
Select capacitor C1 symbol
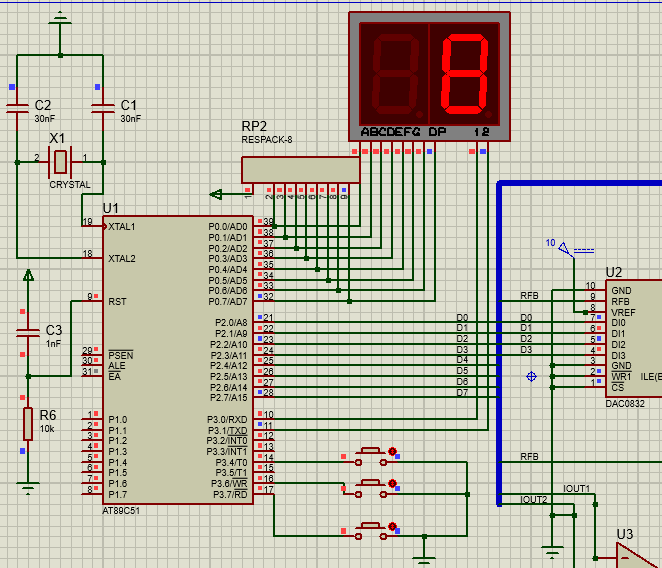coord(103,109)
